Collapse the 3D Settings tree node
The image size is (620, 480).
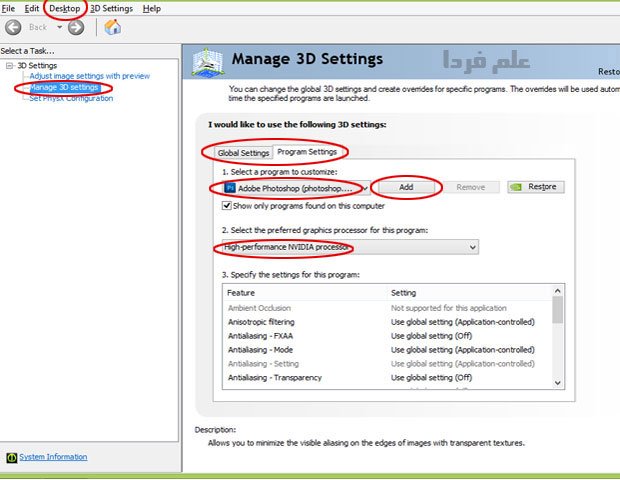[10, 65]
